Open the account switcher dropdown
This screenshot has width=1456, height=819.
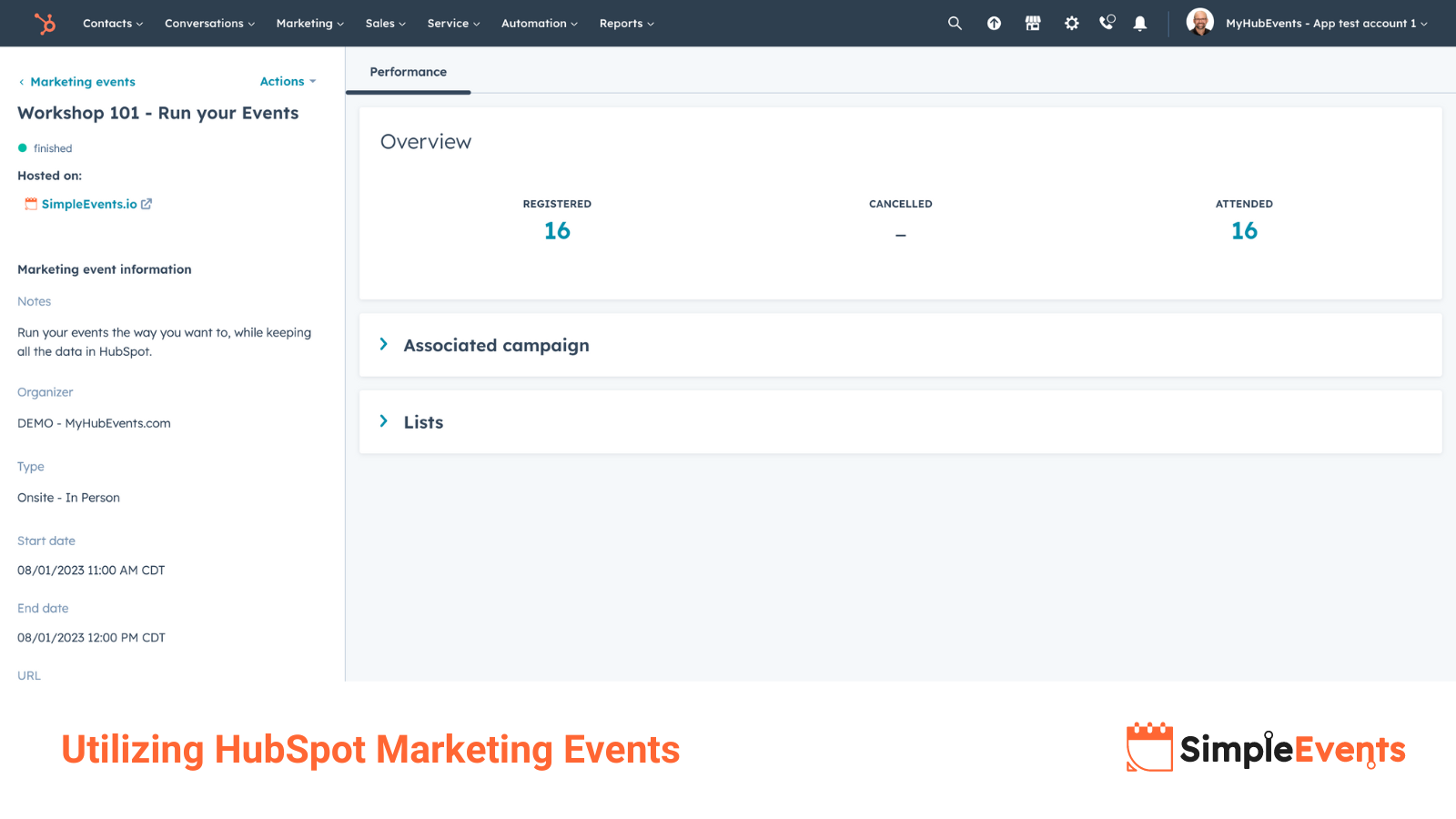pos(1326,24)
